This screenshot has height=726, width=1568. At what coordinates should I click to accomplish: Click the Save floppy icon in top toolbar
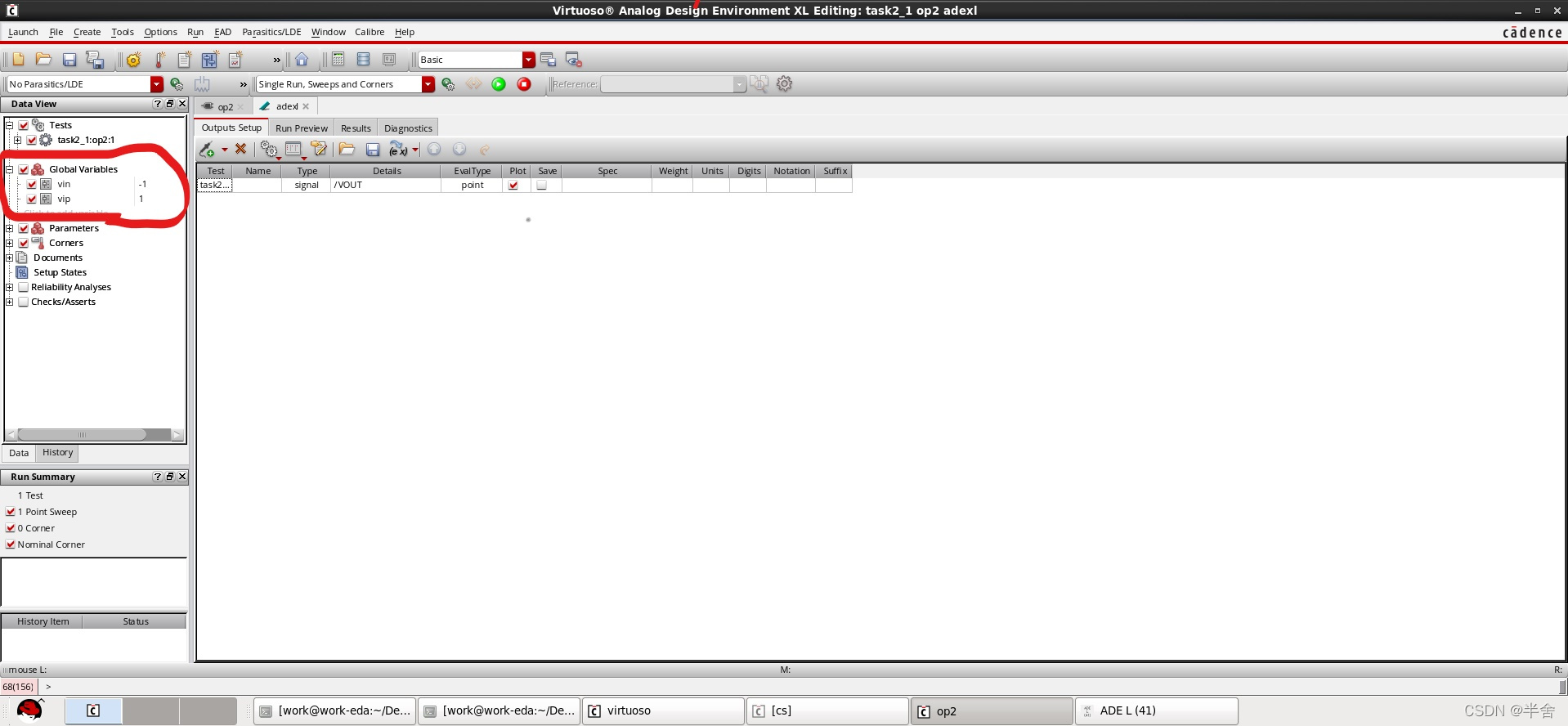pyautogui.click(x=69, y=60)
